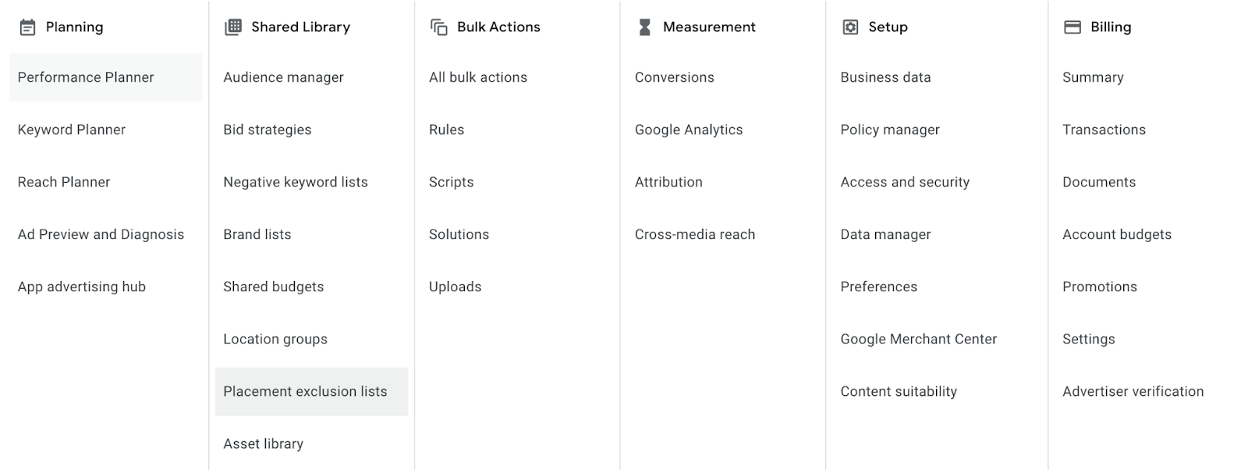Open Placement exclusion lists

(312, 391)
